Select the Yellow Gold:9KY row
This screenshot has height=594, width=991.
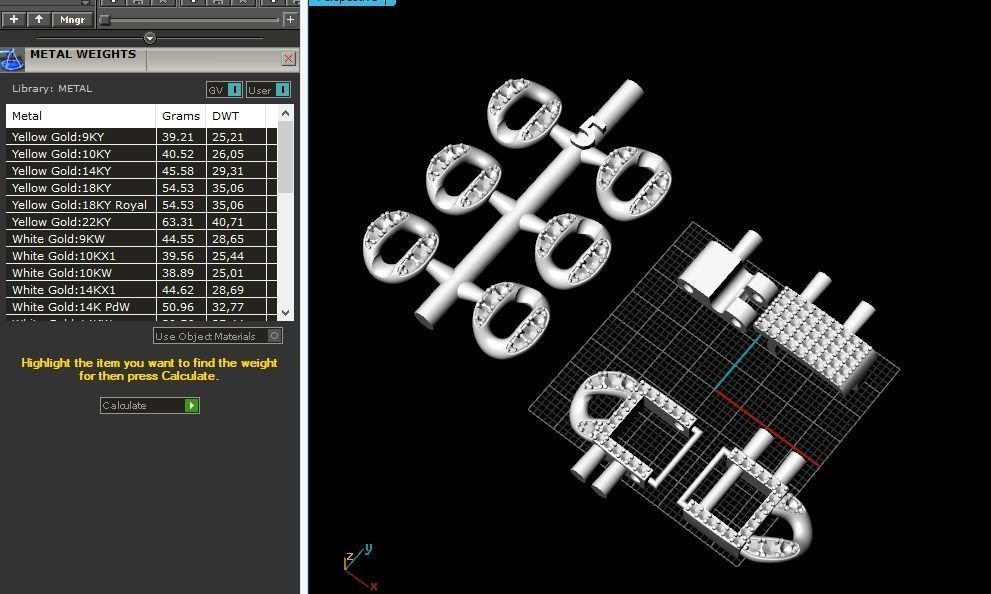point(142,136)
